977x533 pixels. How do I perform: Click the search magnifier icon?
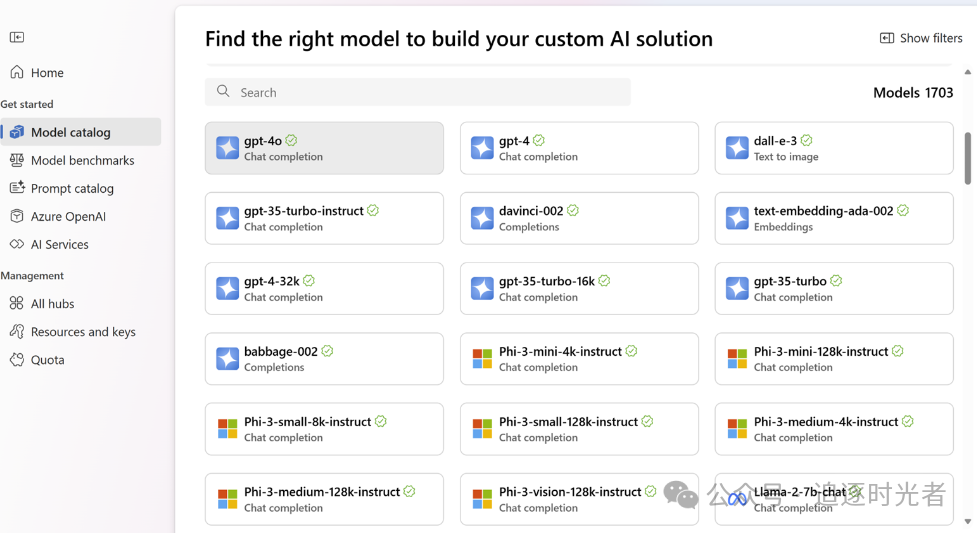pyautogui.click(x=223, y=92)
